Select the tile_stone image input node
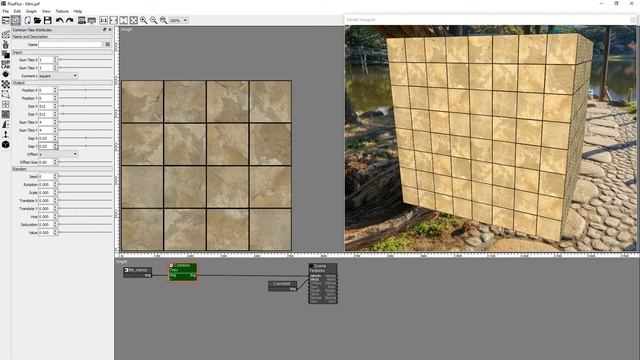The width and height of the screenshot is (640, 360). [138, 272]
